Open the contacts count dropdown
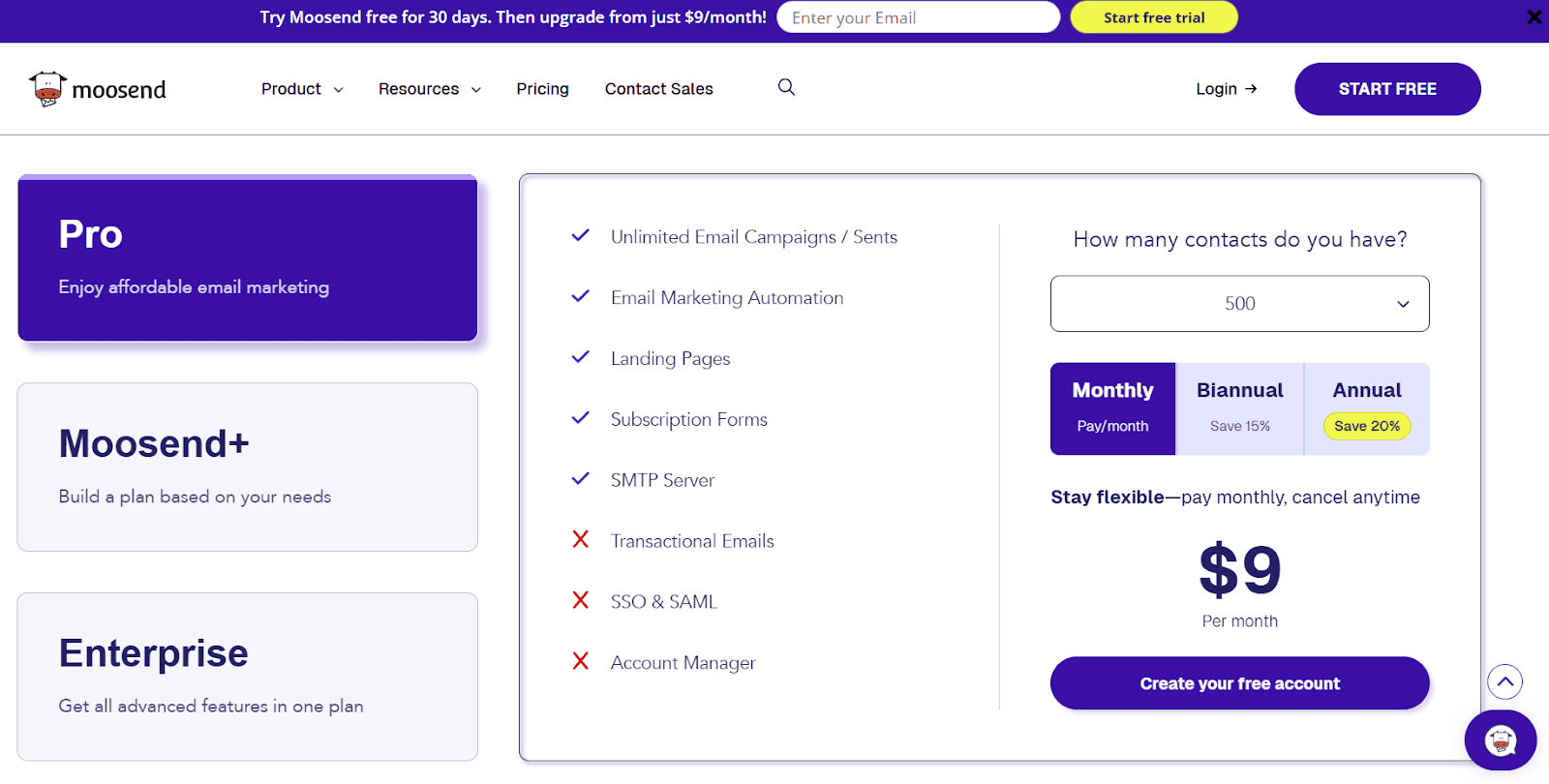This screenshot has width=1549, height=784. pyautogui.click(x=1239, y=304)
